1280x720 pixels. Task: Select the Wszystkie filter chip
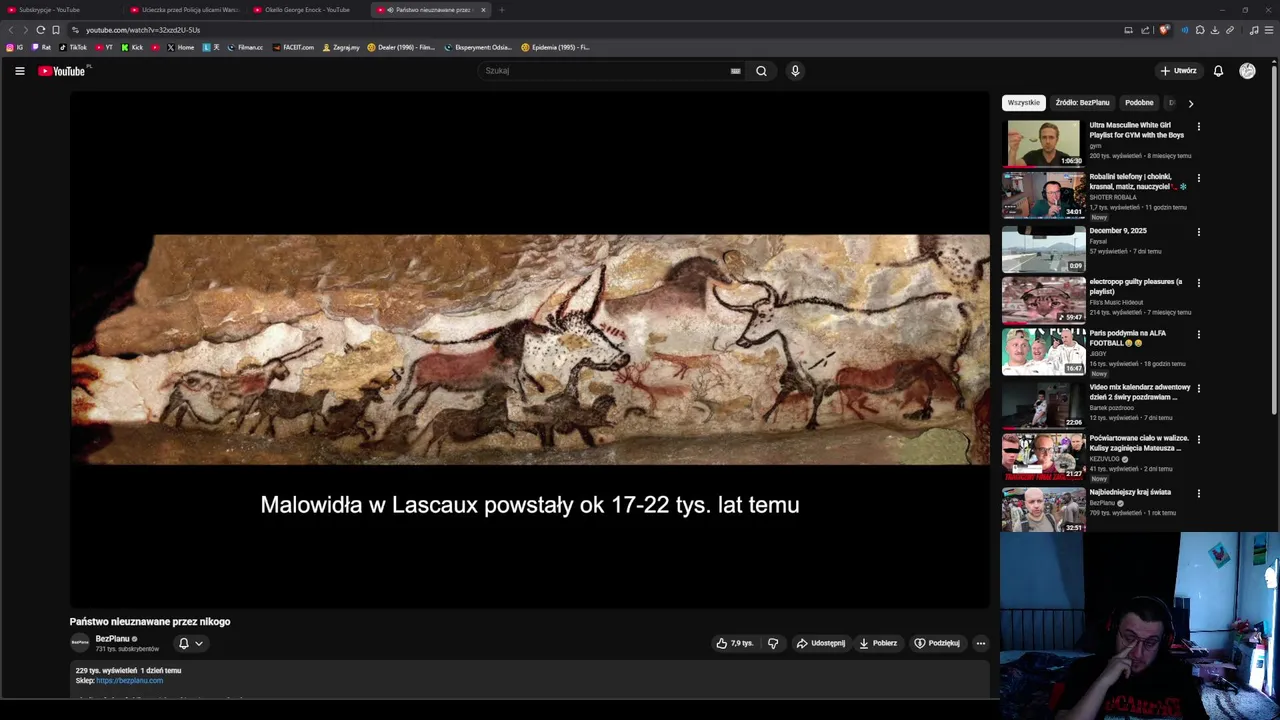click(1024, 102)
